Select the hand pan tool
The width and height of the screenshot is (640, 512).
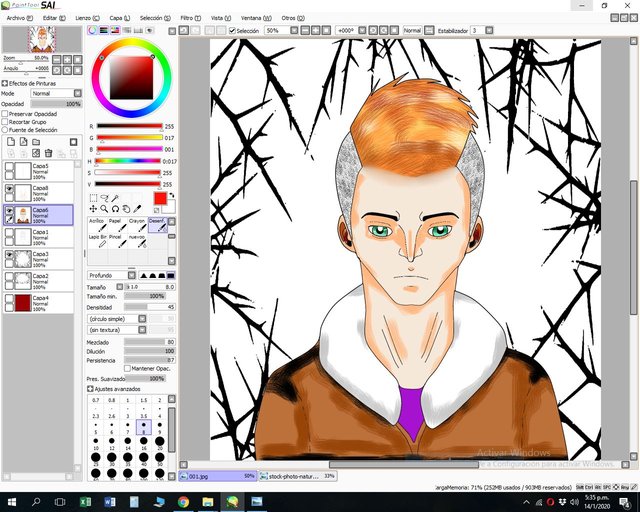127,209
